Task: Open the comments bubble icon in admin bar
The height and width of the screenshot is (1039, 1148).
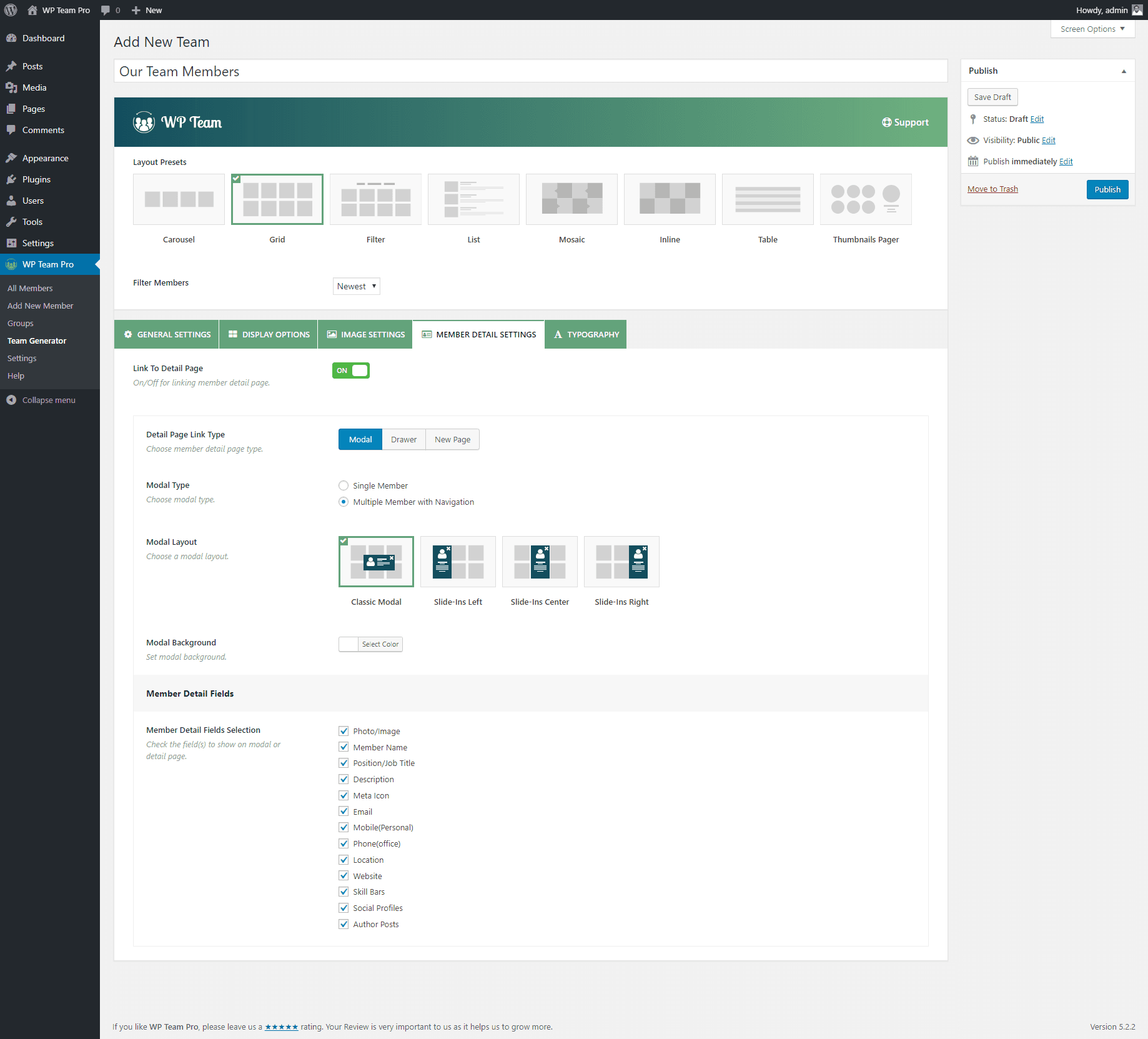Action: tap(106, 10)
